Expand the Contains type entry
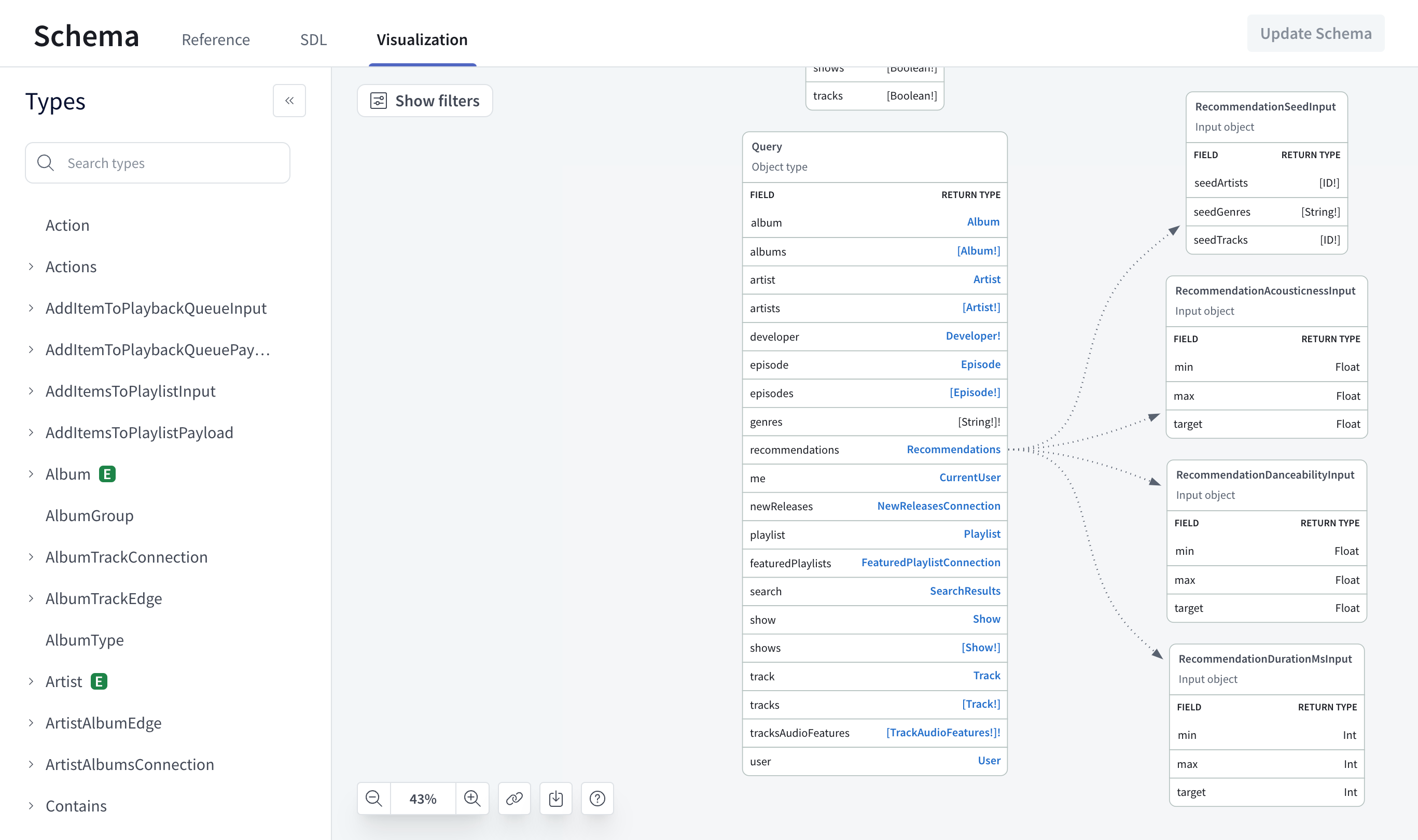Image resolution: width=1418 pixels, height=840 pixels. (31, 805)
